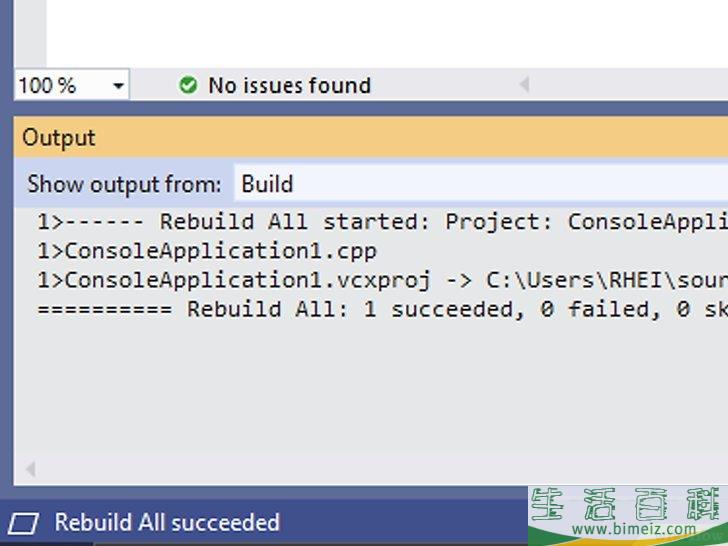Image resolution: width=728 pixels, height=546 pixels.
Task: Click the Rebuild All succeeded status message
Action: 167,523
